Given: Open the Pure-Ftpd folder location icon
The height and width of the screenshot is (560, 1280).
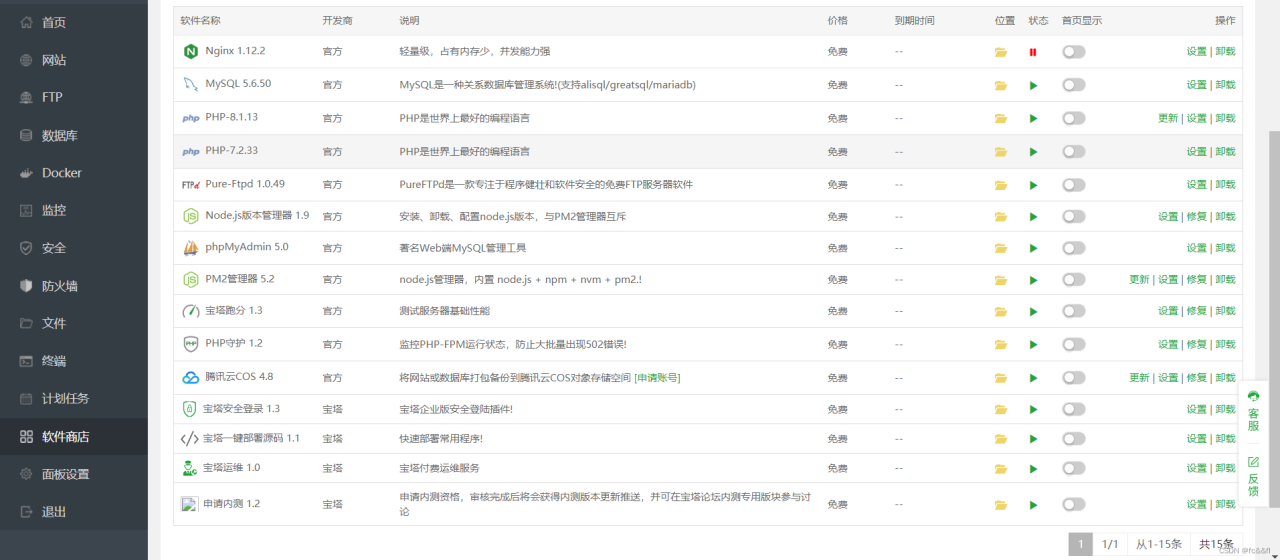Looking at the screenshot, I should pyautogui.click(x=1001, y=185).
